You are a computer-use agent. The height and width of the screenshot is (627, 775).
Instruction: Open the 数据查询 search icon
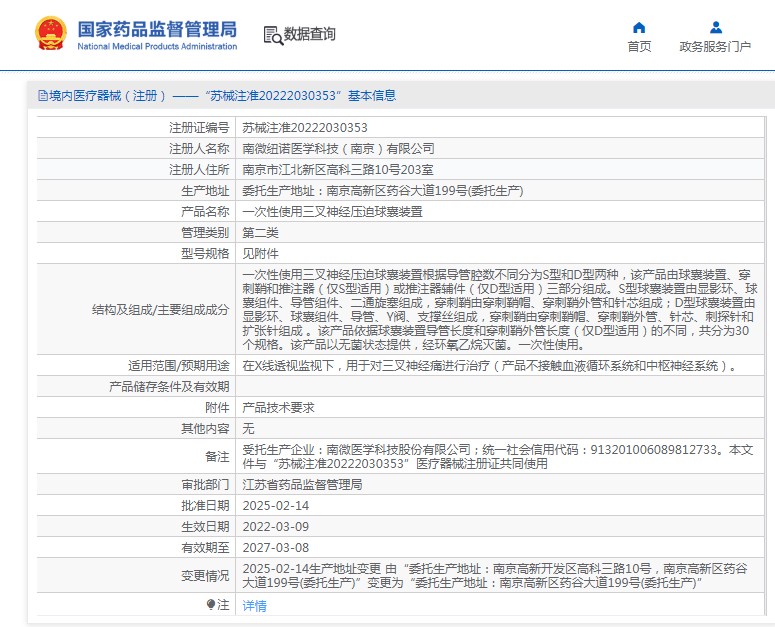coord(273,35)
